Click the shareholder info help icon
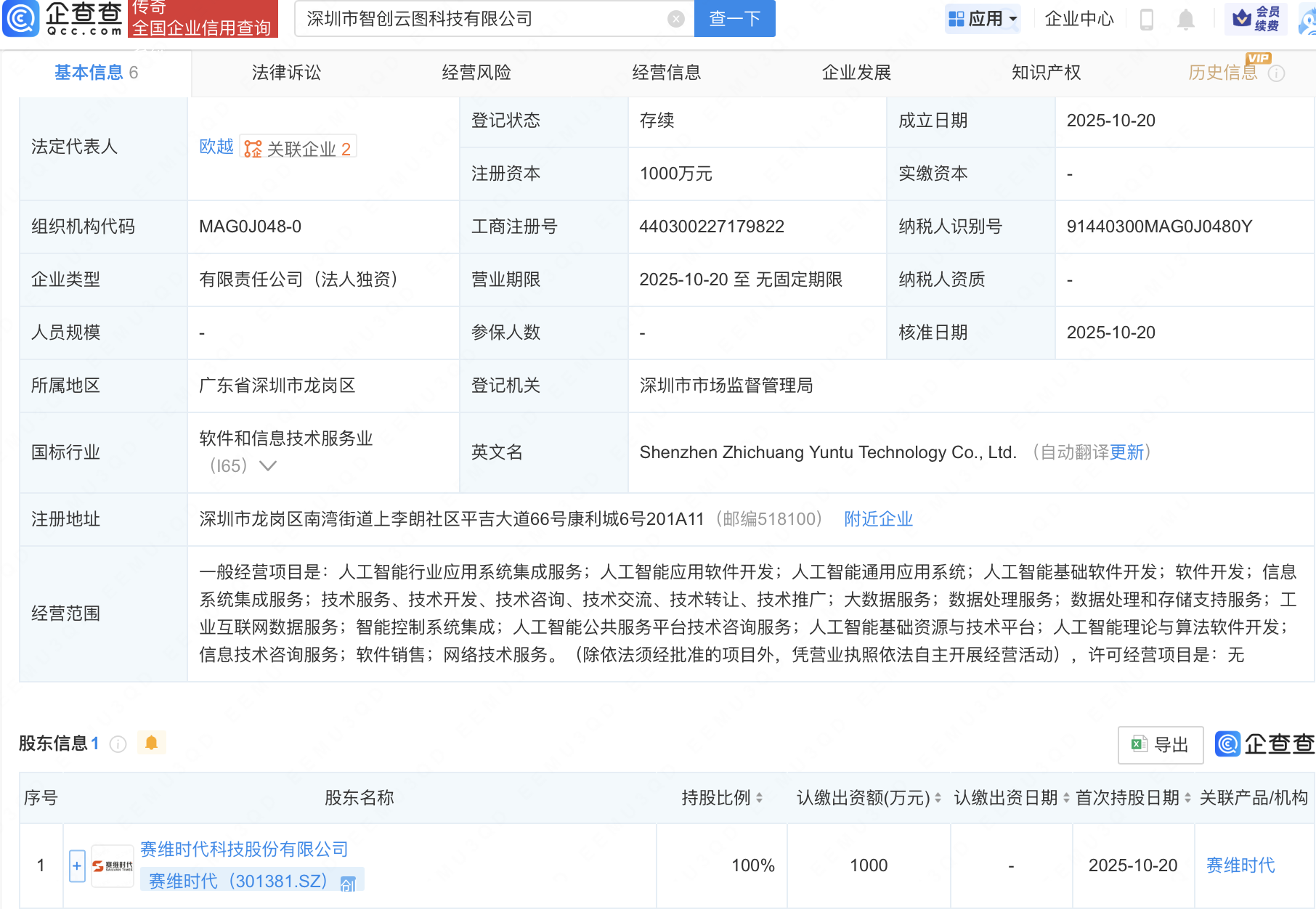Viewport: 1316px width, 909px height. pyautogui.click(x=118, y=744)
